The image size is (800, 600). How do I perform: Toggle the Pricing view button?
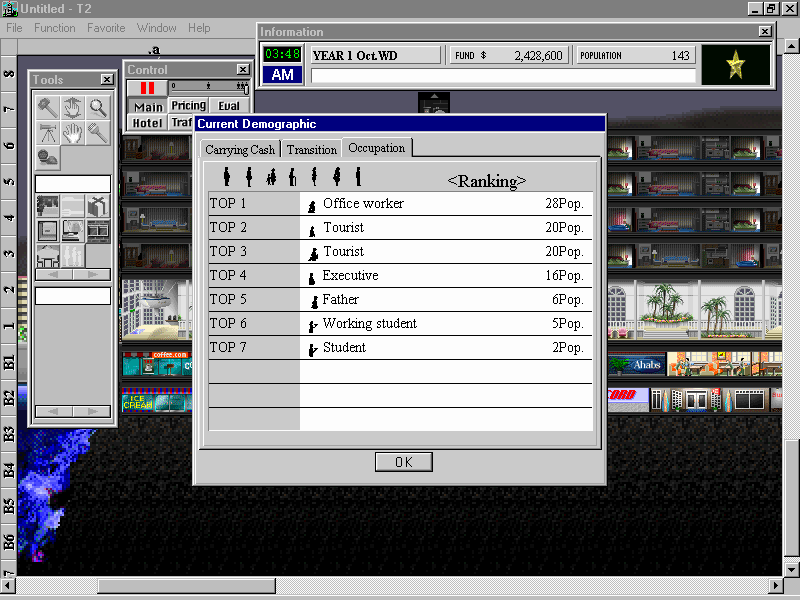tap(188, 106)
